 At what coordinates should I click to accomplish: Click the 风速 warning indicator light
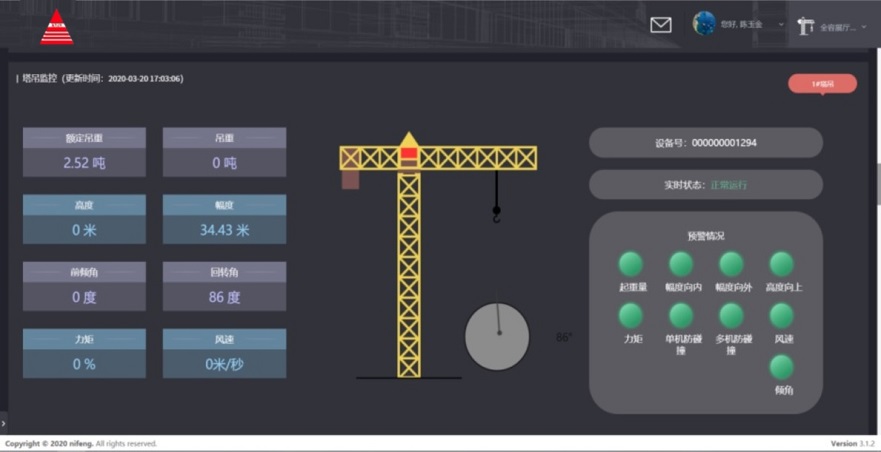point(781,316)
